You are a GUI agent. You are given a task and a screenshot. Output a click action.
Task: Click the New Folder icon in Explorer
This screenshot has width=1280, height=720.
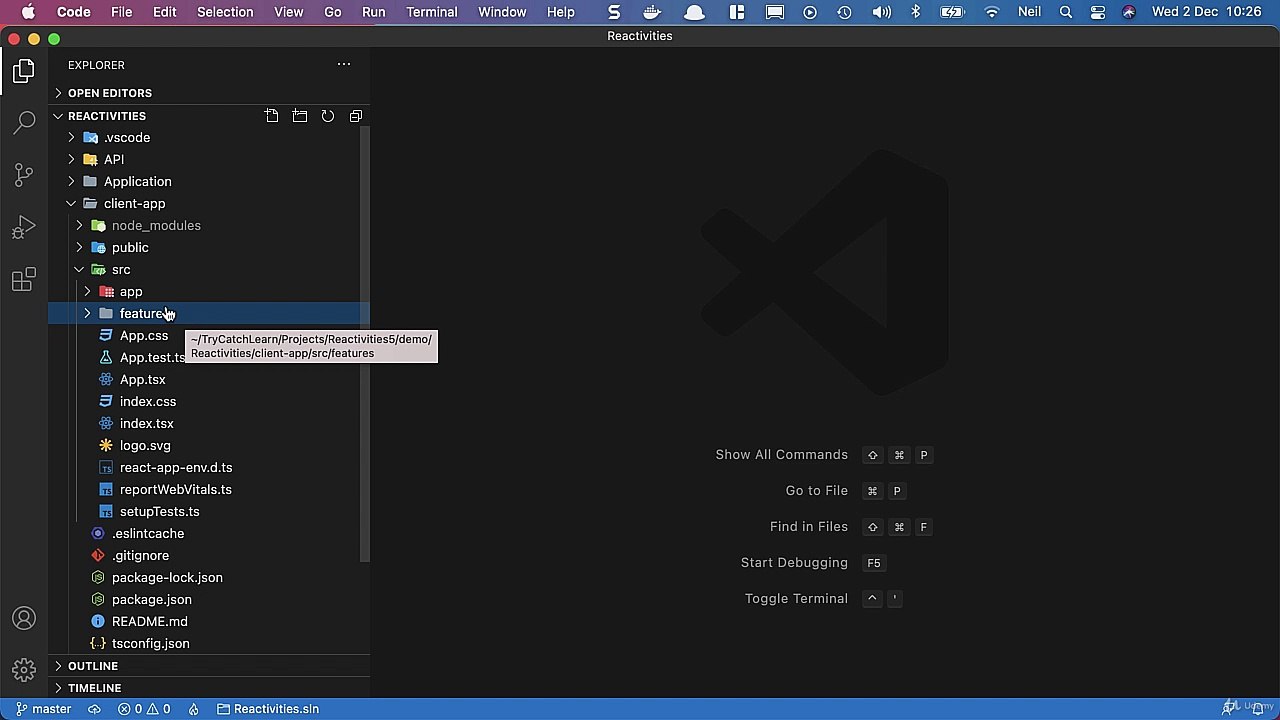pos(300,116)
